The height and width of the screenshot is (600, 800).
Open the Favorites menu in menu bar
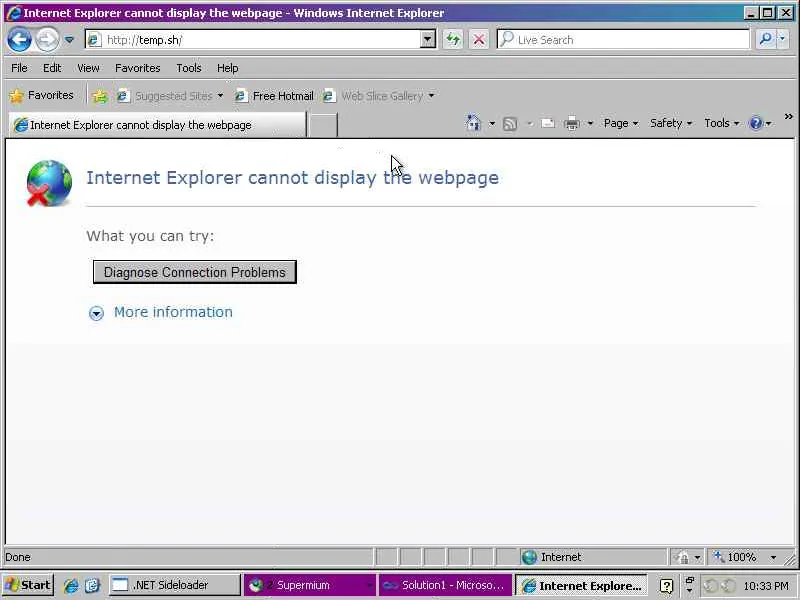[x=138, y=68]
